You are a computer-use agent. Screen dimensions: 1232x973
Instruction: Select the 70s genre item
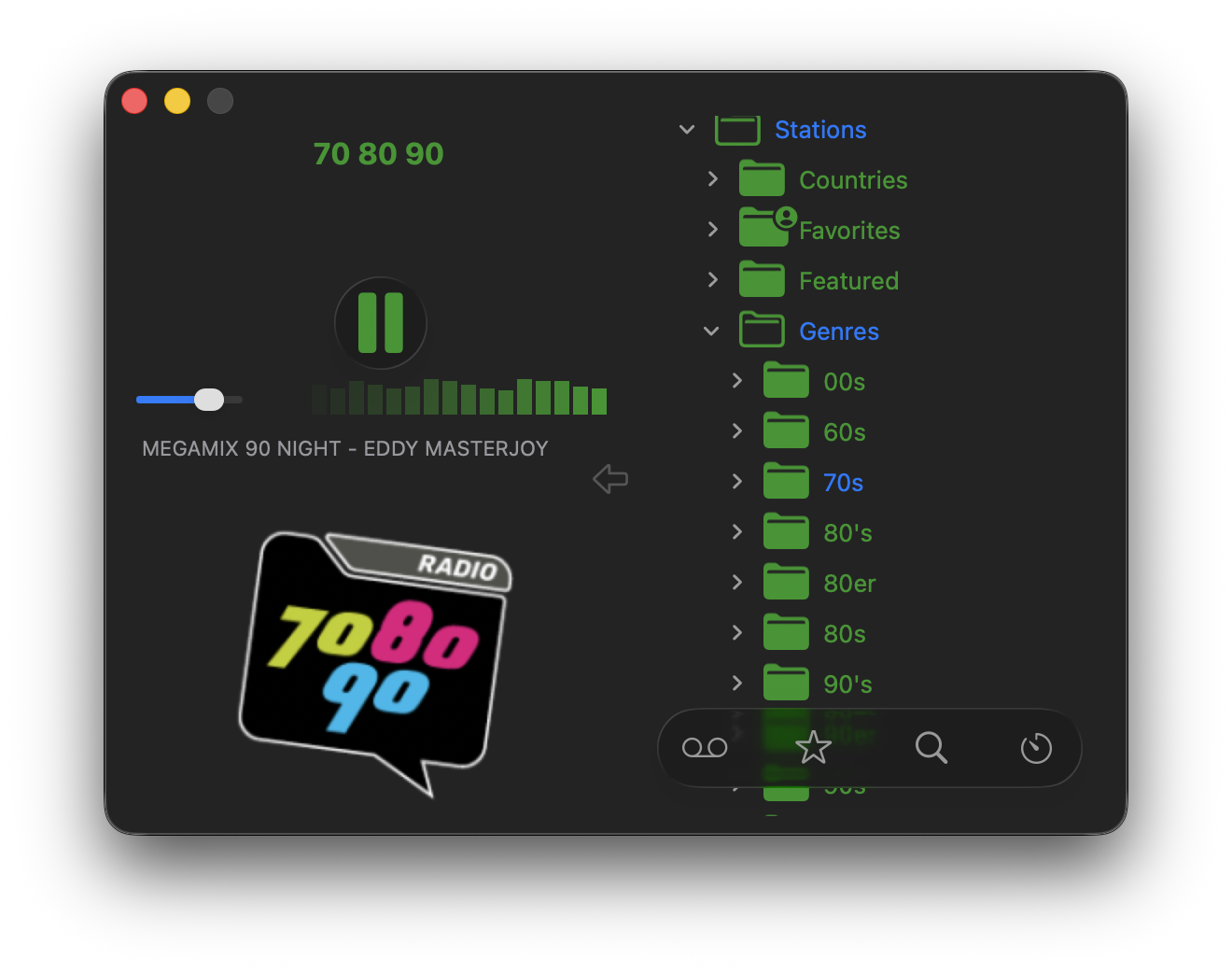click(x=843, y=483)
